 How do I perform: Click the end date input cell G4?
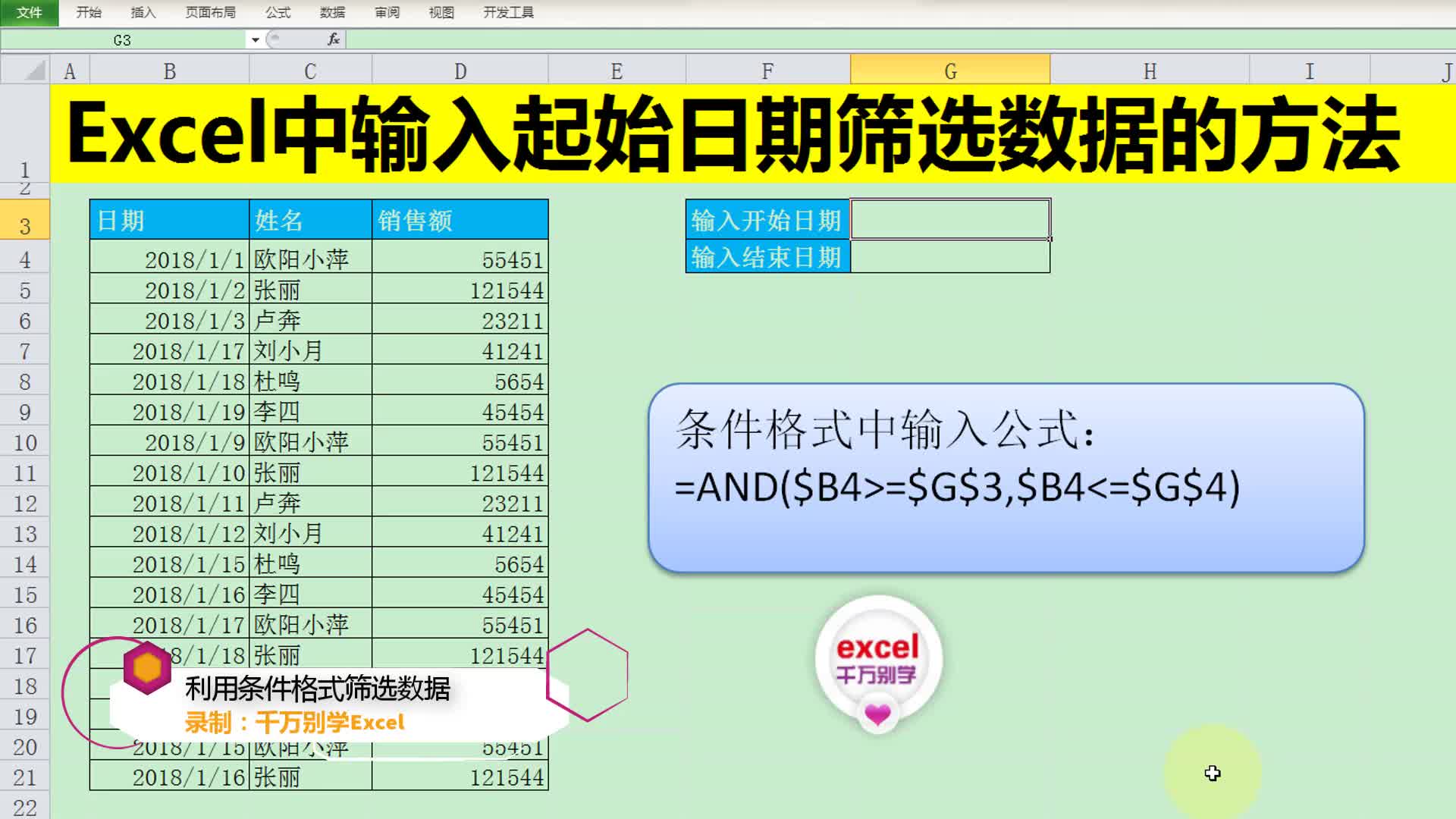click(x=950, y=257)
